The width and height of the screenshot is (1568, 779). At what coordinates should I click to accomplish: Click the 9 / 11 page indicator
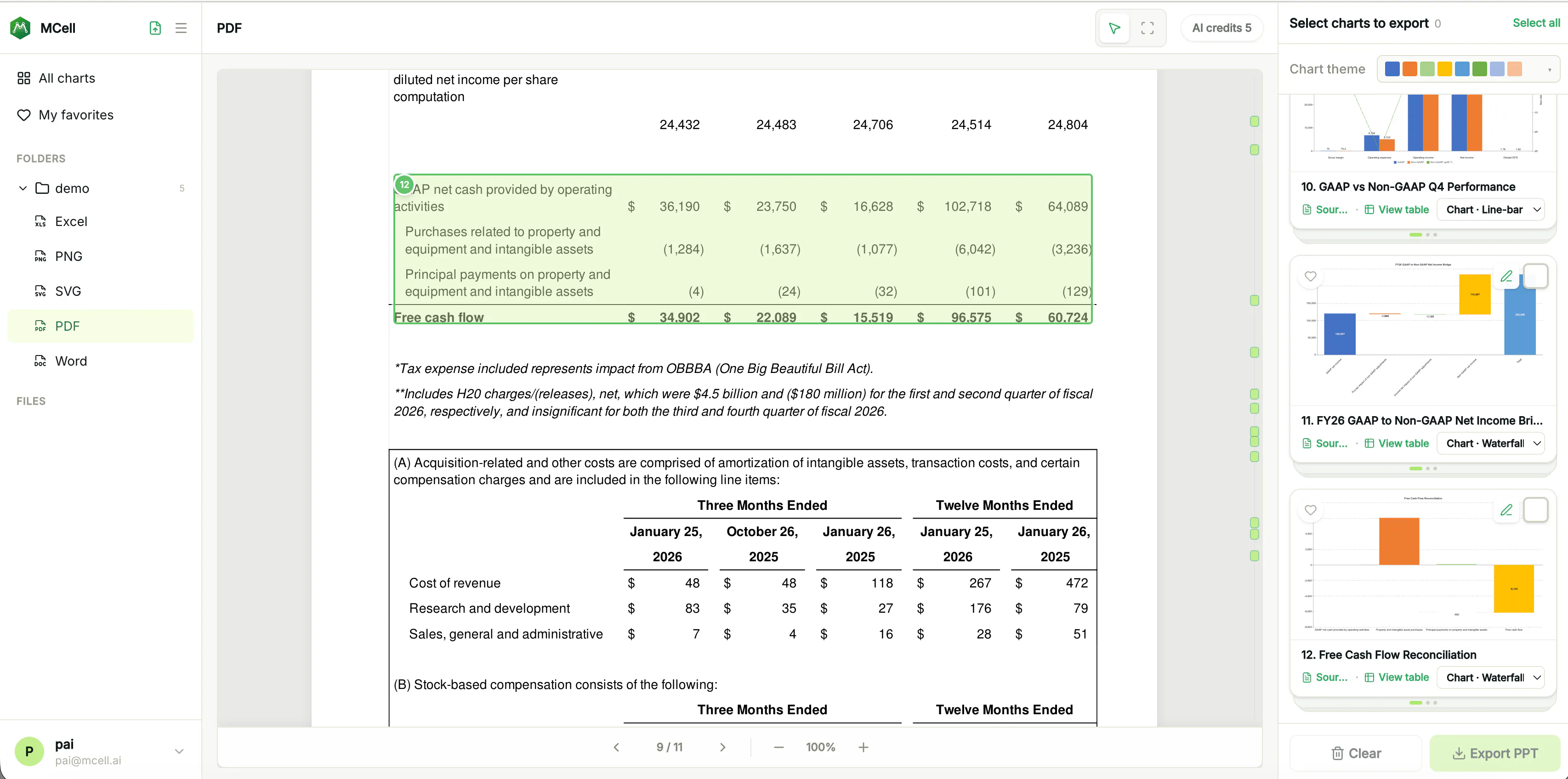(669, 747)
